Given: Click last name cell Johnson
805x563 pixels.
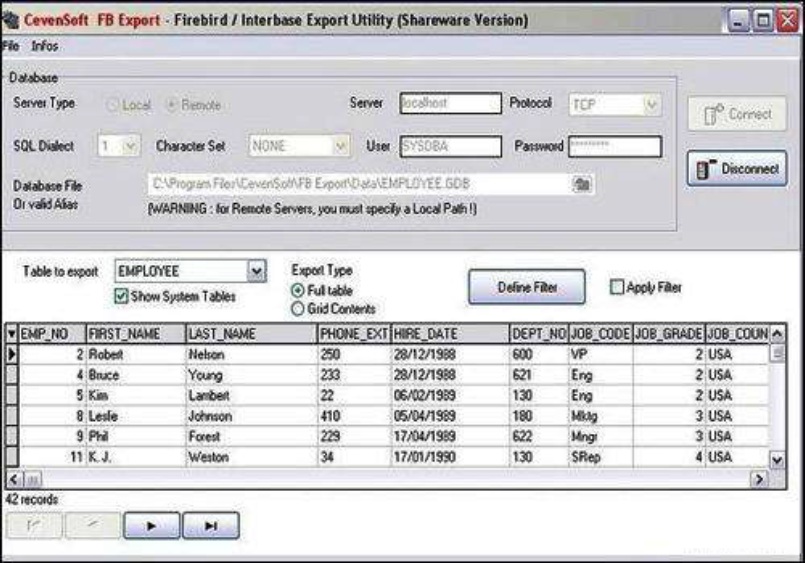Looking at the screenshot, I should pos(252,416).
